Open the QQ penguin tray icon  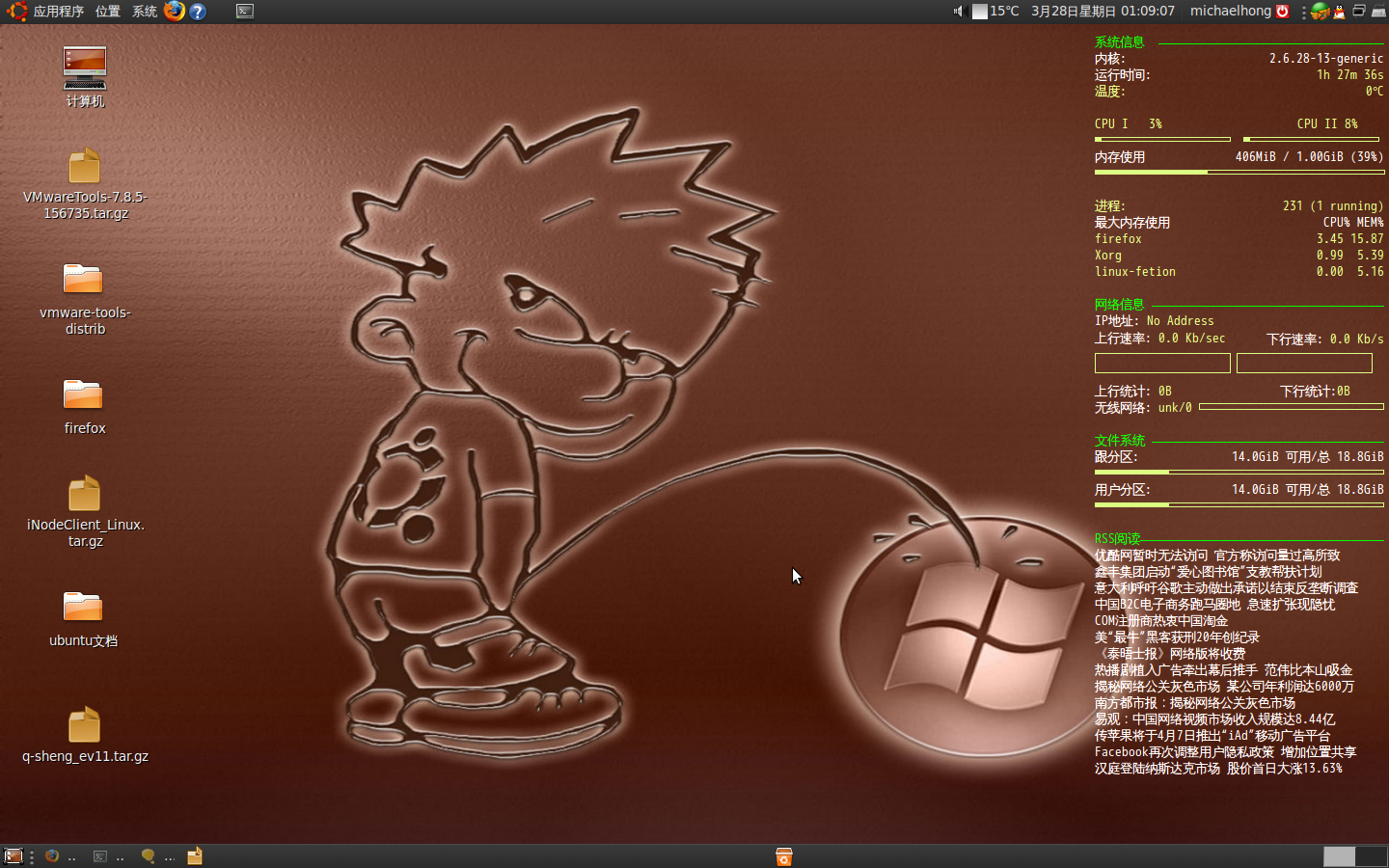(x=1339, y=12)
